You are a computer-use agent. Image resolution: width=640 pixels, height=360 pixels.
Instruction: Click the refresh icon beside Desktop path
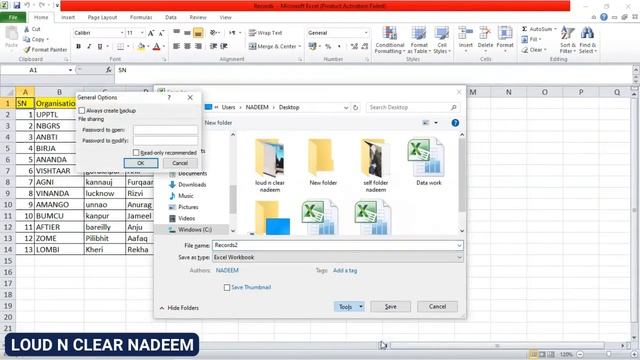click(356, 107)
